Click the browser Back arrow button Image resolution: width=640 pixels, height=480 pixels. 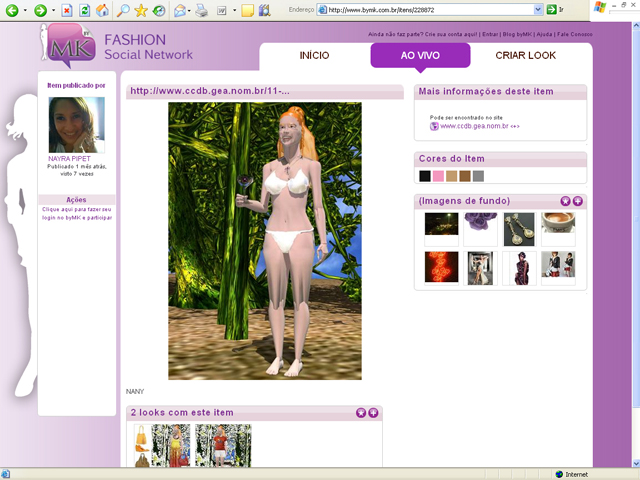click(x=11, y=10)
